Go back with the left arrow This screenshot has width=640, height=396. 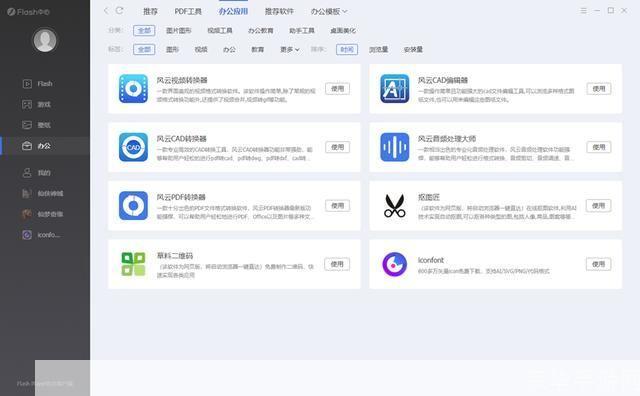(x=106, y=11)
